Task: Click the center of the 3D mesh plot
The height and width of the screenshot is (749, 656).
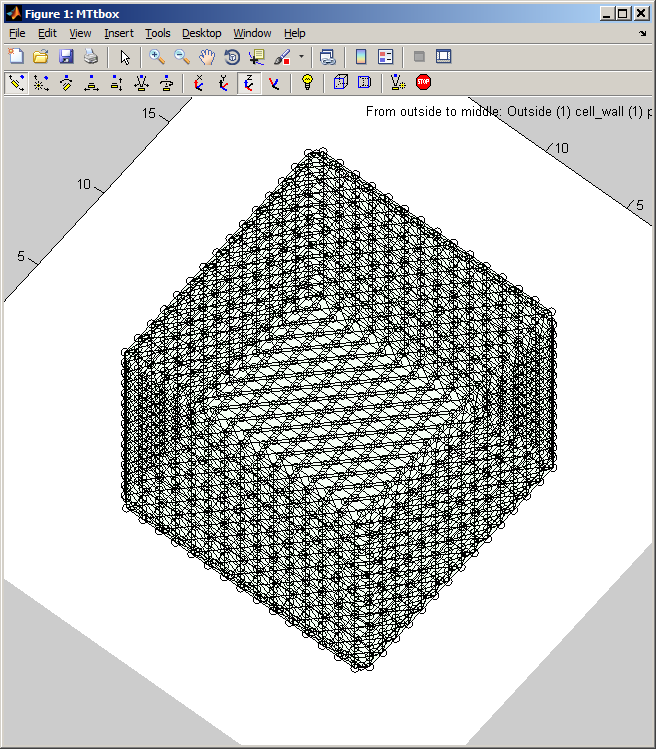Action: click(338, 410)
